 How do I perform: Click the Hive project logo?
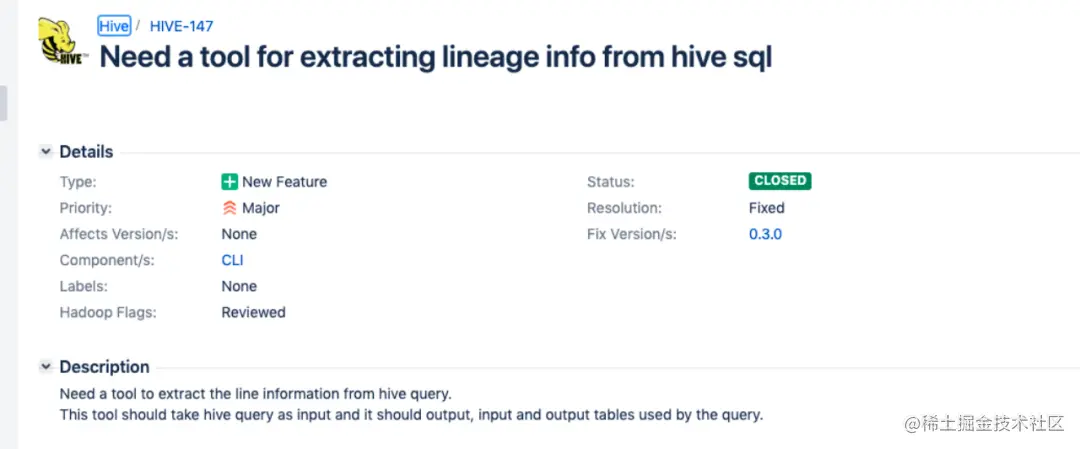[62, 44]
